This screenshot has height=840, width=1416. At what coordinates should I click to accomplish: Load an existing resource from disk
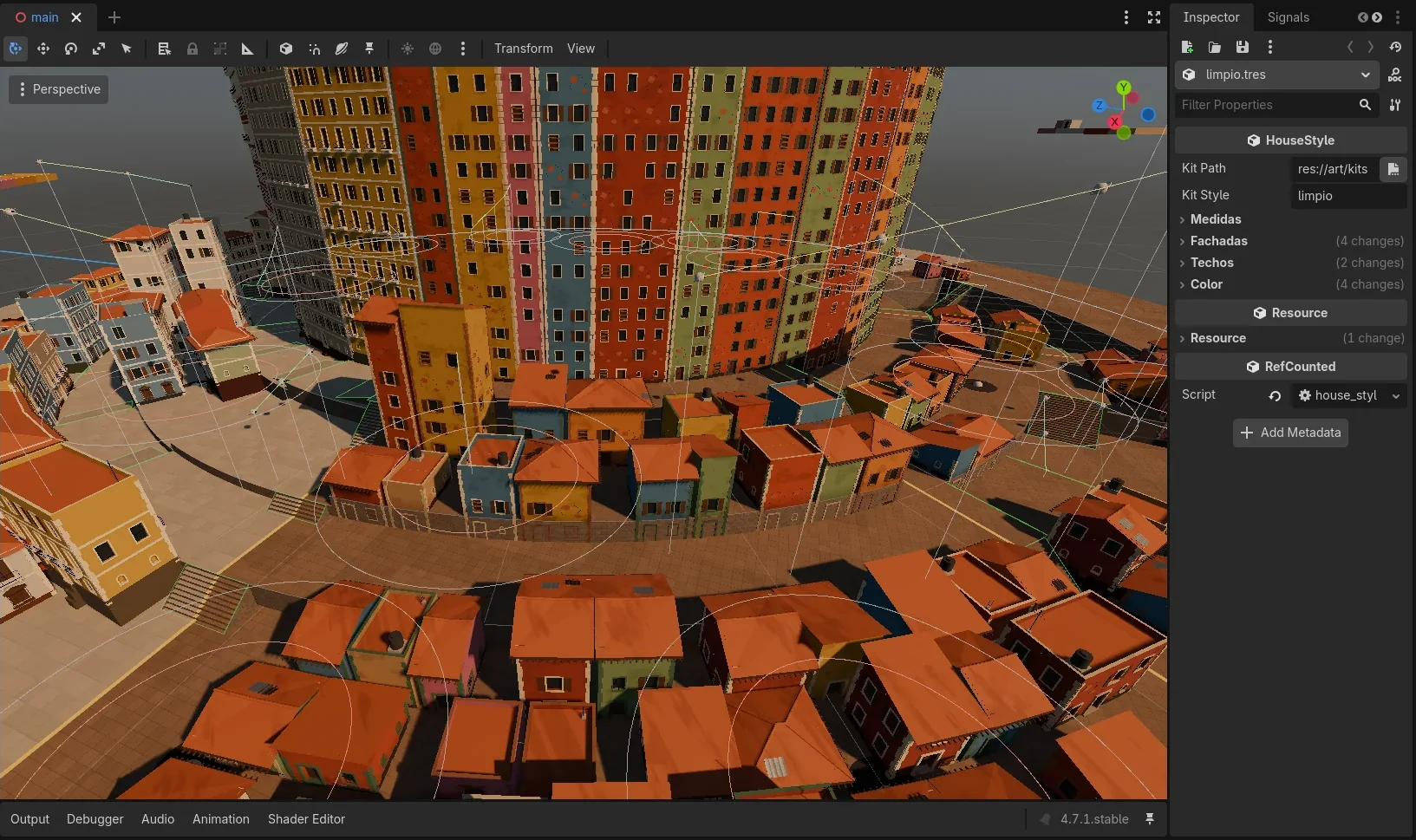[1215, 47]
